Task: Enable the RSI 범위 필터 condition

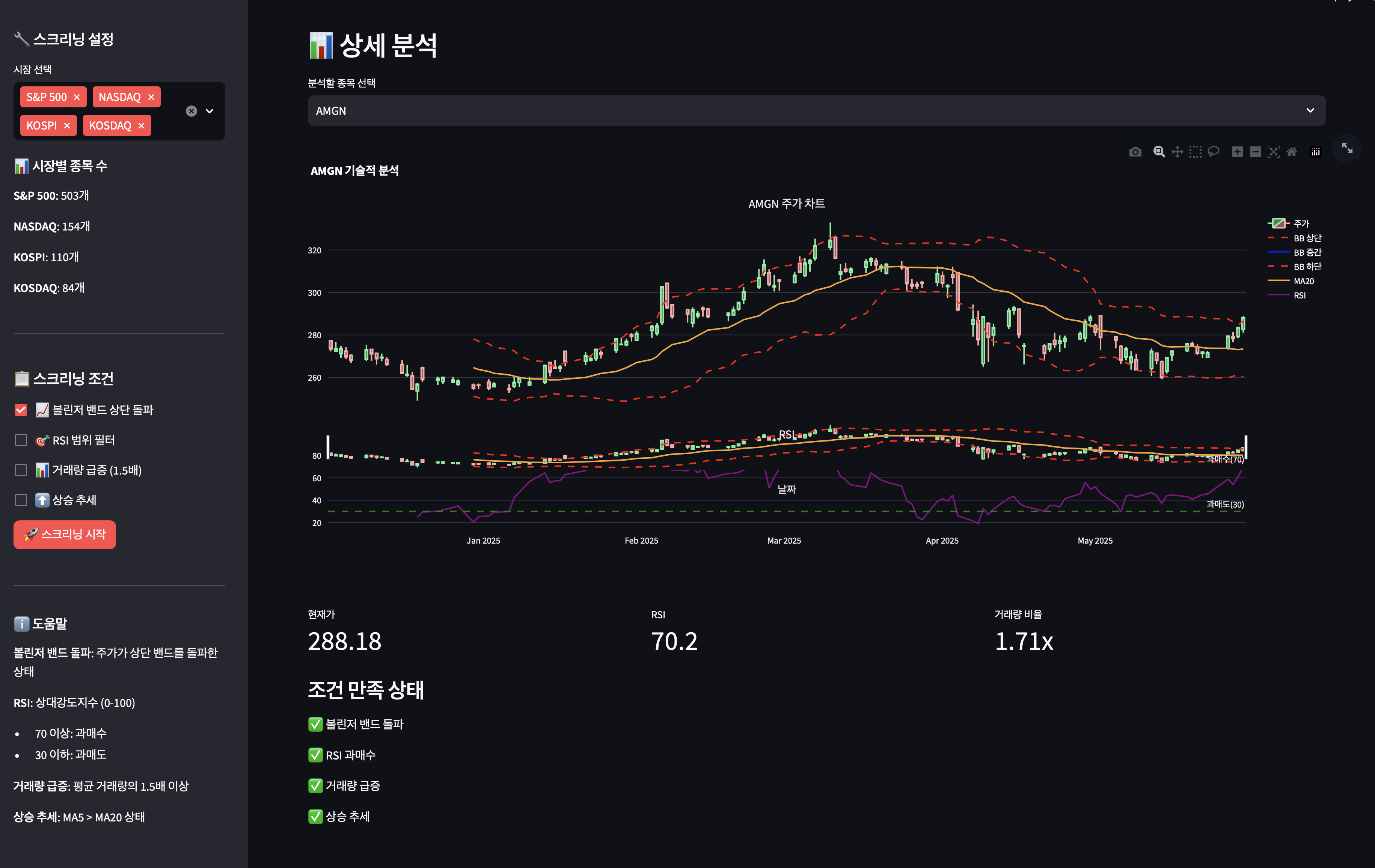Action: tap(21, 440)
